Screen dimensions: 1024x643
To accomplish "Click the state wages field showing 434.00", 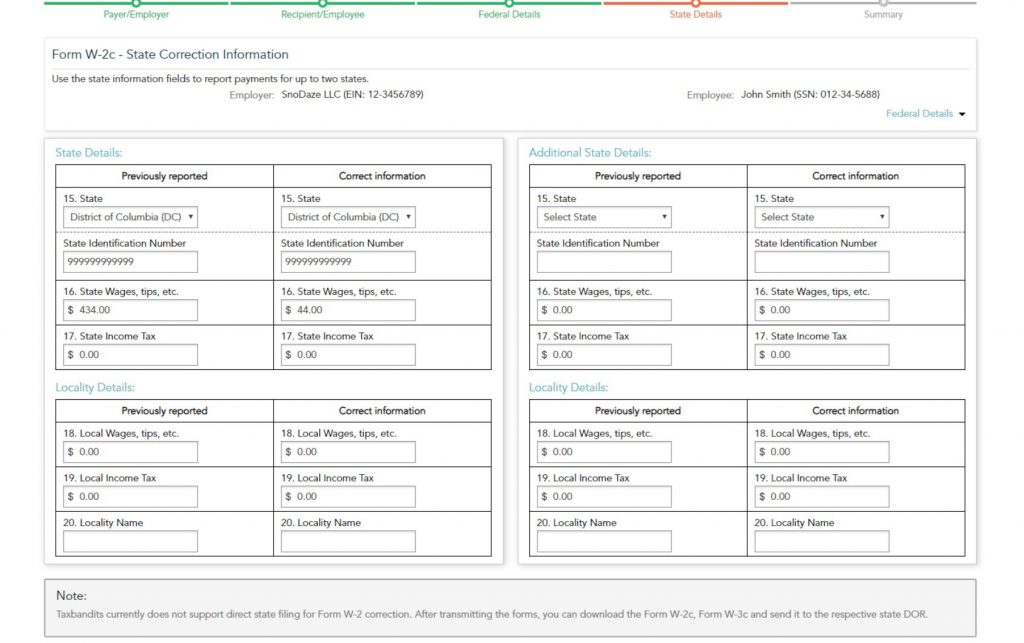I will coord(130,310).
